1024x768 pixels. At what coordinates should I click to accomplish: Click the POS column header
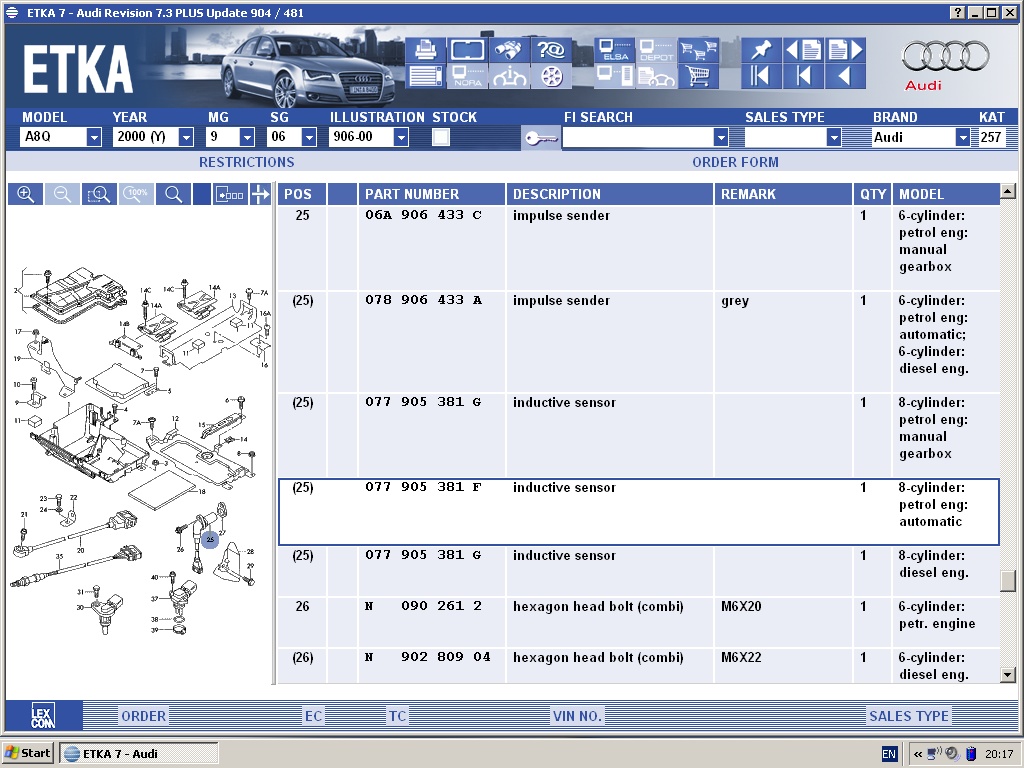point(302,194)
